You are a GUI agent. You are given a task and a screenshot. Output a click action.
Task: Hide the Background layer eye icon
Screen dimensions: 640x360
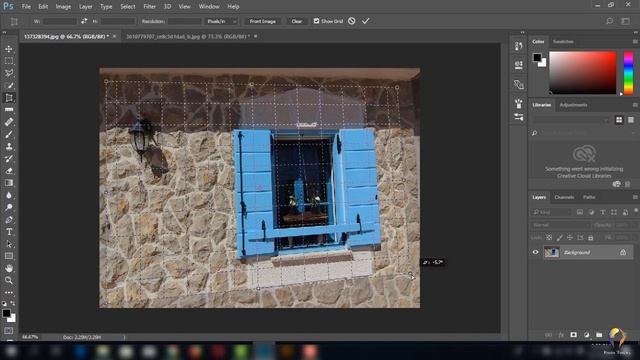[536, 252]
